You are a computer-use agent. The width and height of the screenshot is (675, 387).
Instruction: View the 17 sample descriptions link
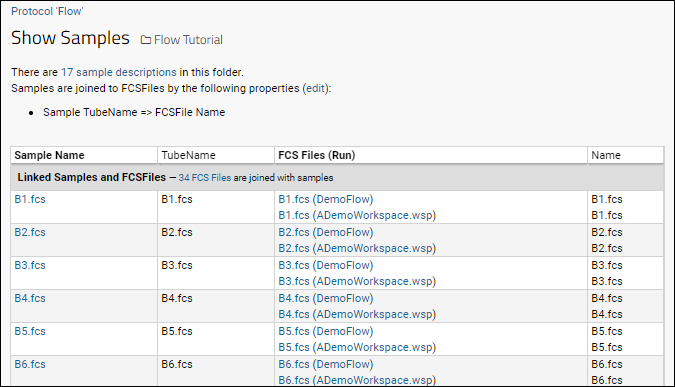click(118, 72)
